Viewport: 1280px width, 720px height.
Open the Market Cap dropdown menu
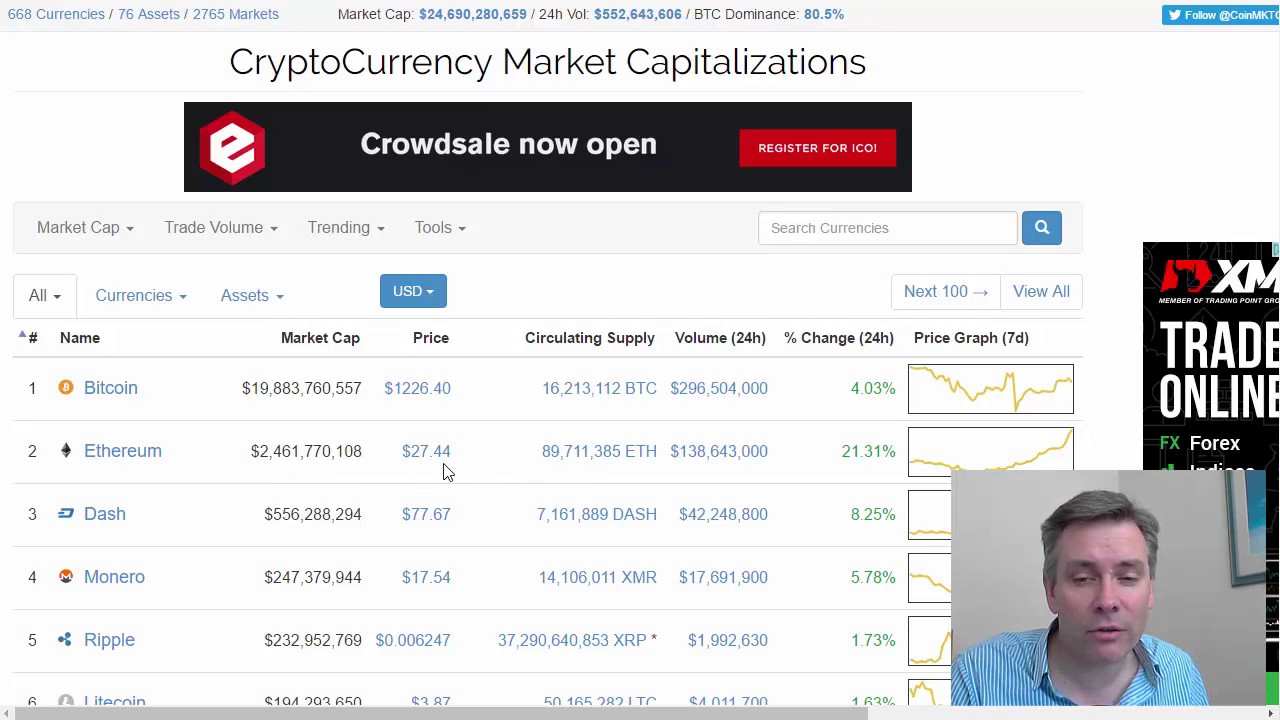click(85, 228)
